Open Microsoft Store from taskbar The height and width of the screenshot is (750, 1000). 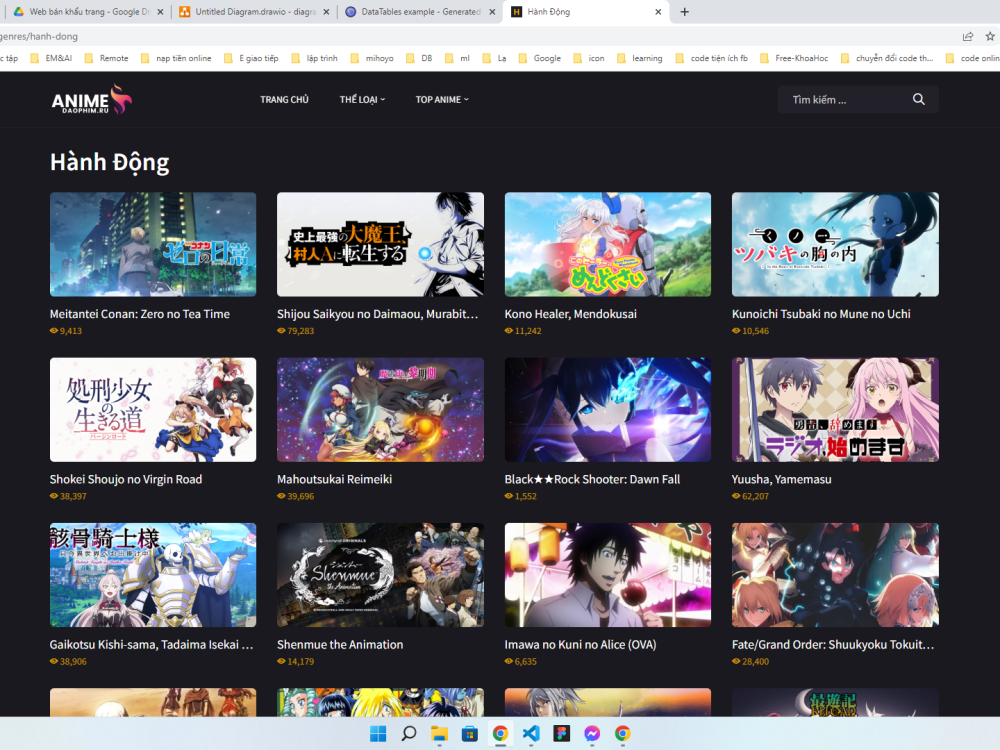(x=469, y=734)
